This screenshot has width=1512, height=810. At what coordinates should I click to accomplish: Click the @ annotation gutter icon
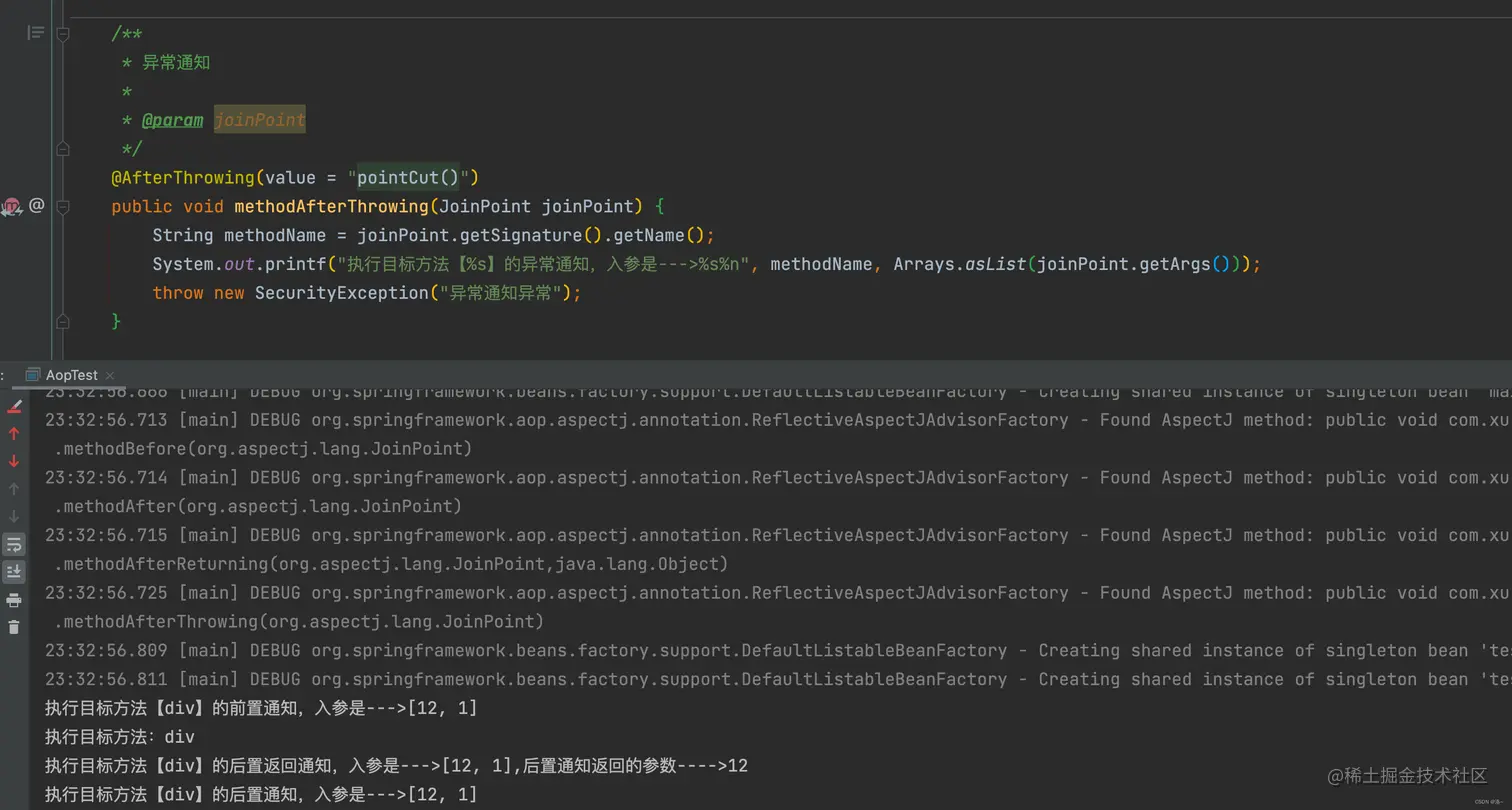[36, 205]
